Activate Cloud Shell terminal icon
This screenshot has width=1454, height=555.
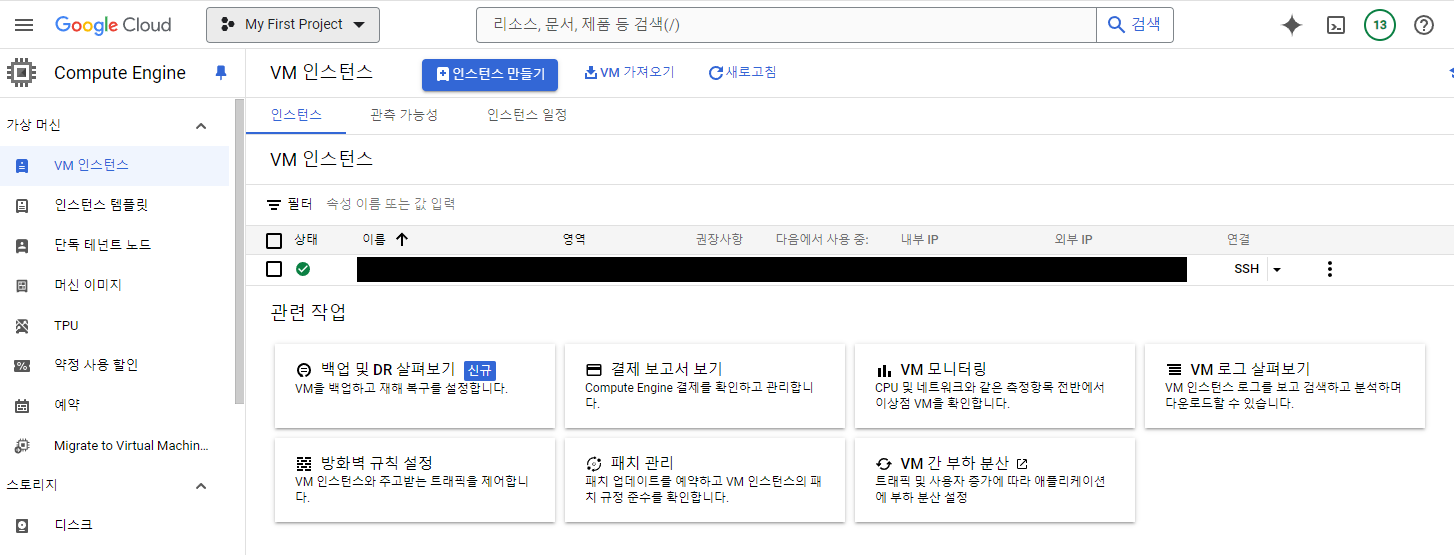pyautogui.click(x=1335, y=25)
